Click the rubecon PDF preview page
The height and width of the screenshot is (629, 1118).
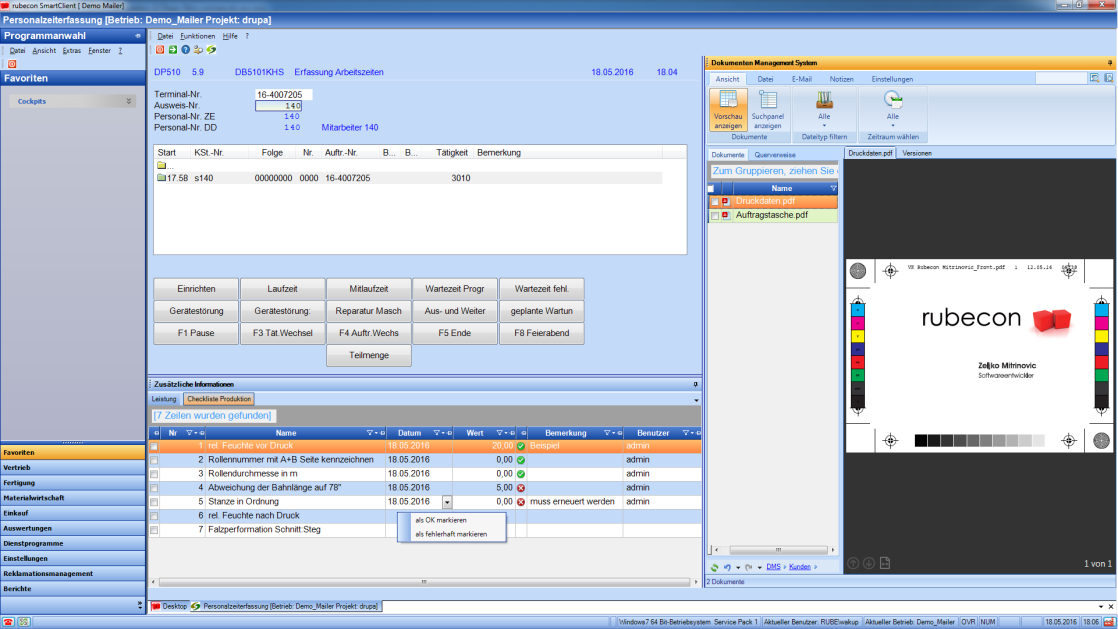979,356
